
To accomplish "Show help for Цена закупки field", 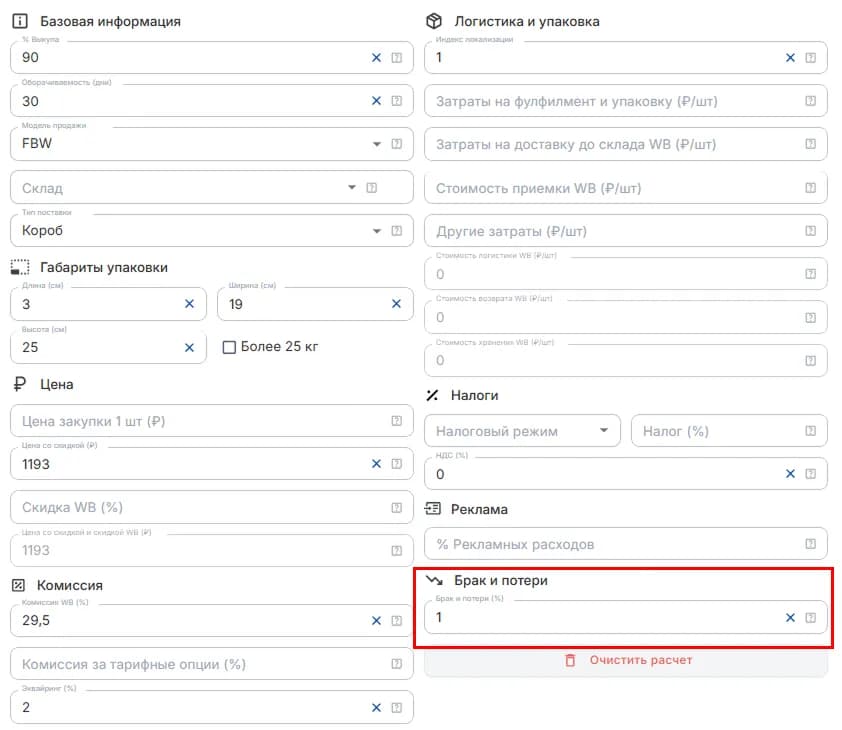I will coord(396,421).
